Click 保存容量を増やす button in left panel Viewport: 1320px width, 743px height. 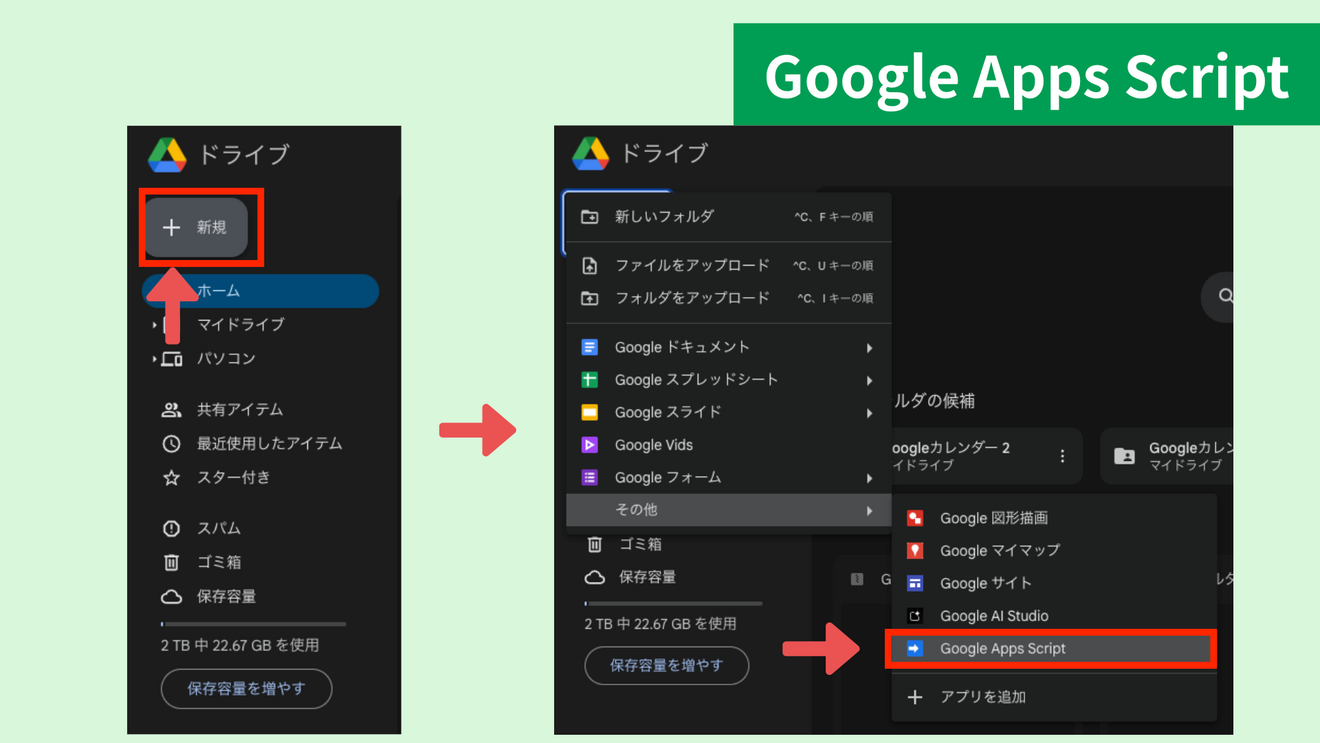[247, 689]
